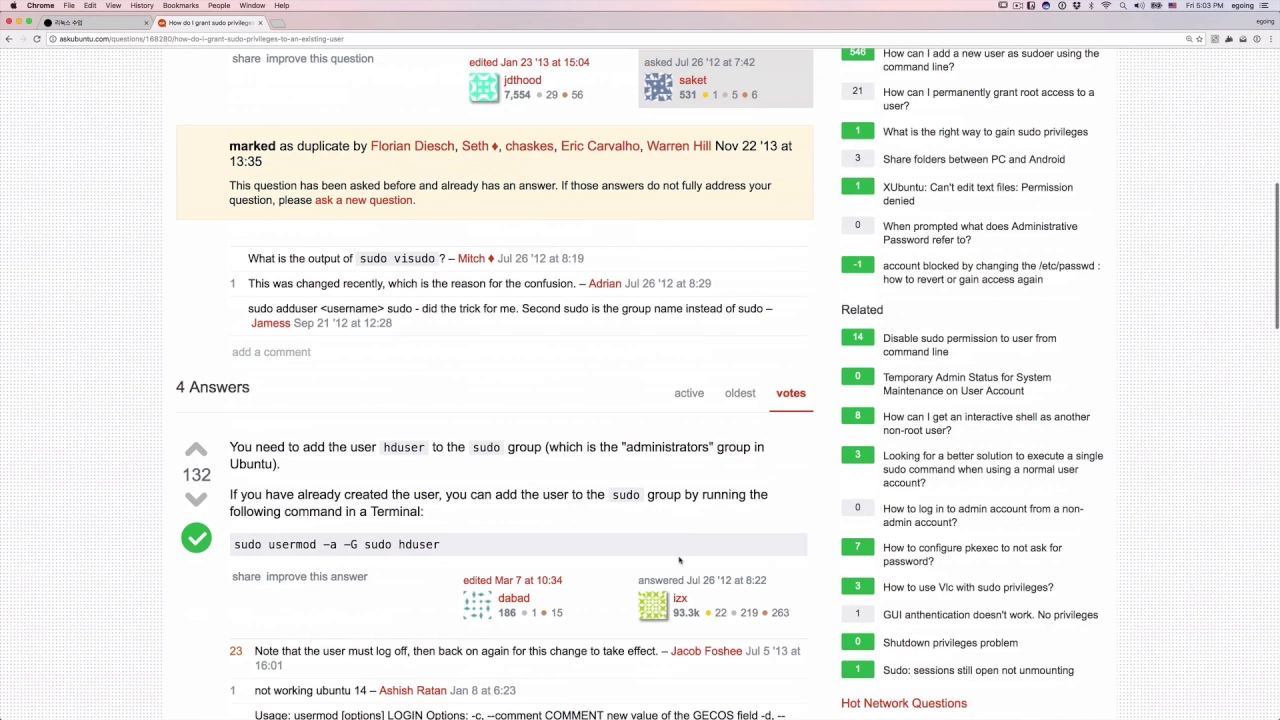
Task: Open the zoom indicator in address bar
Action: tap(1189, 39)
